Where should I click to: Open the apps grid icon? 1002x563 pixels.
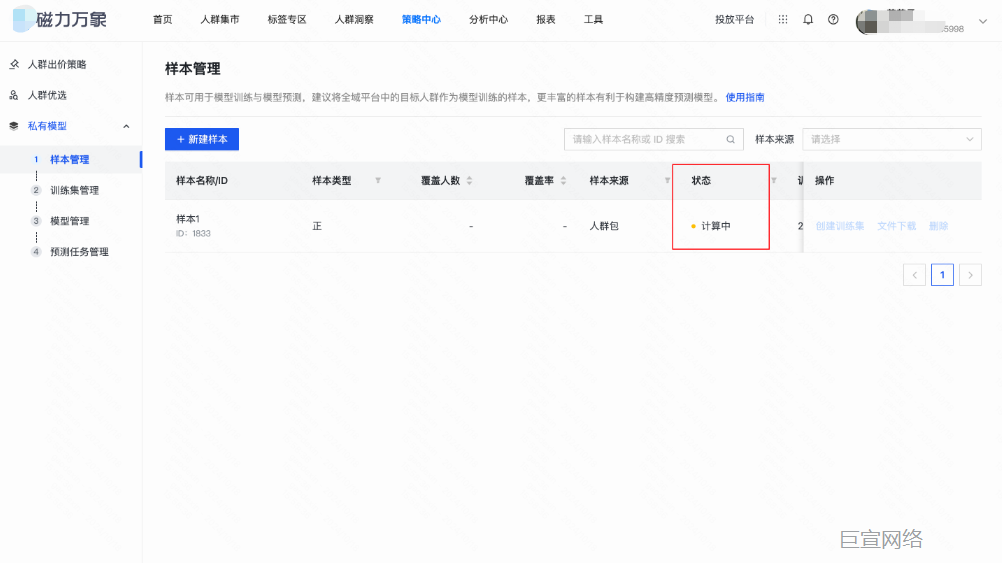pos(783,19)
